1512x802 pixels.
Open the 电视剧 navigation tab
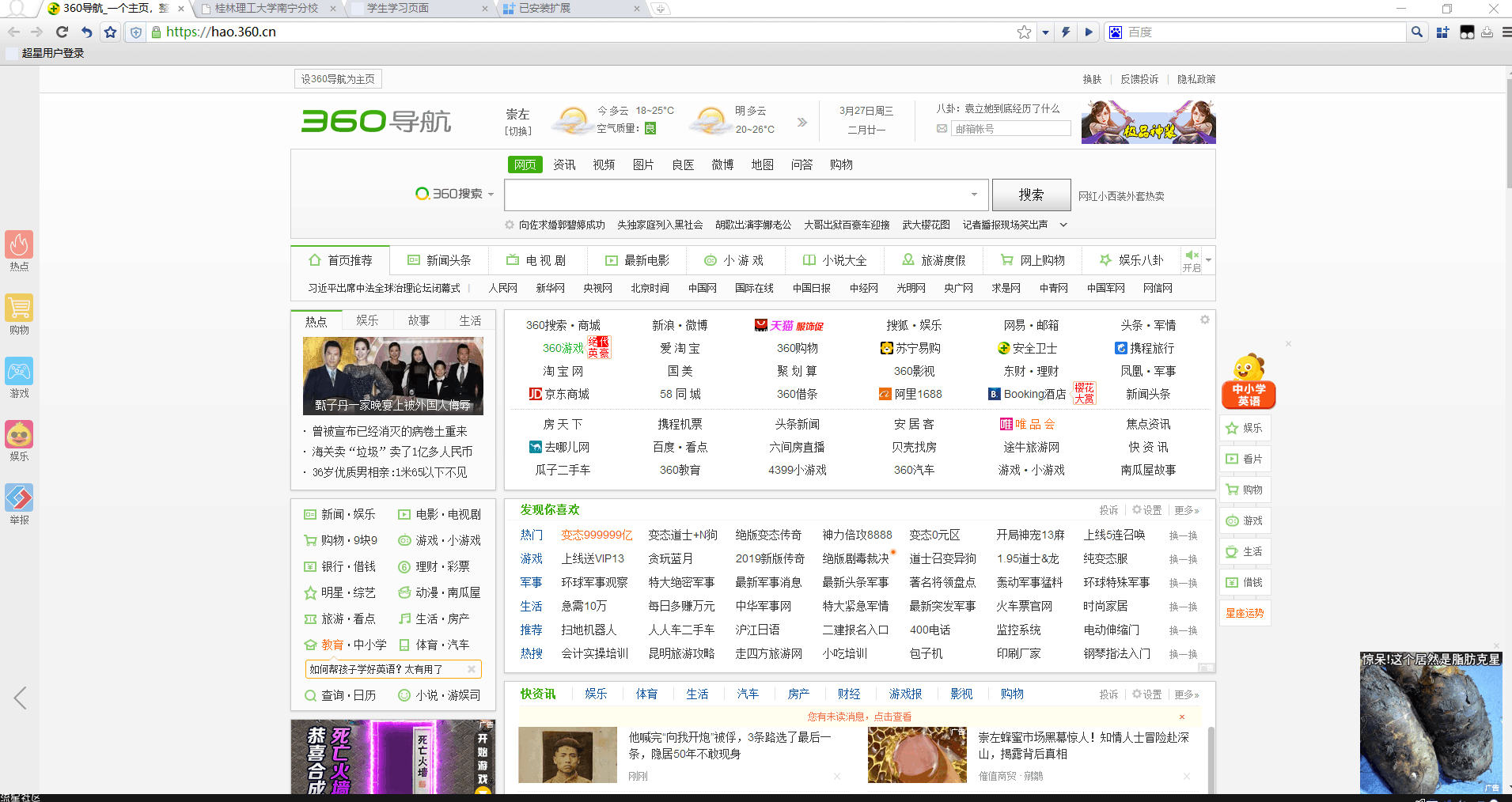pos(536,260)
